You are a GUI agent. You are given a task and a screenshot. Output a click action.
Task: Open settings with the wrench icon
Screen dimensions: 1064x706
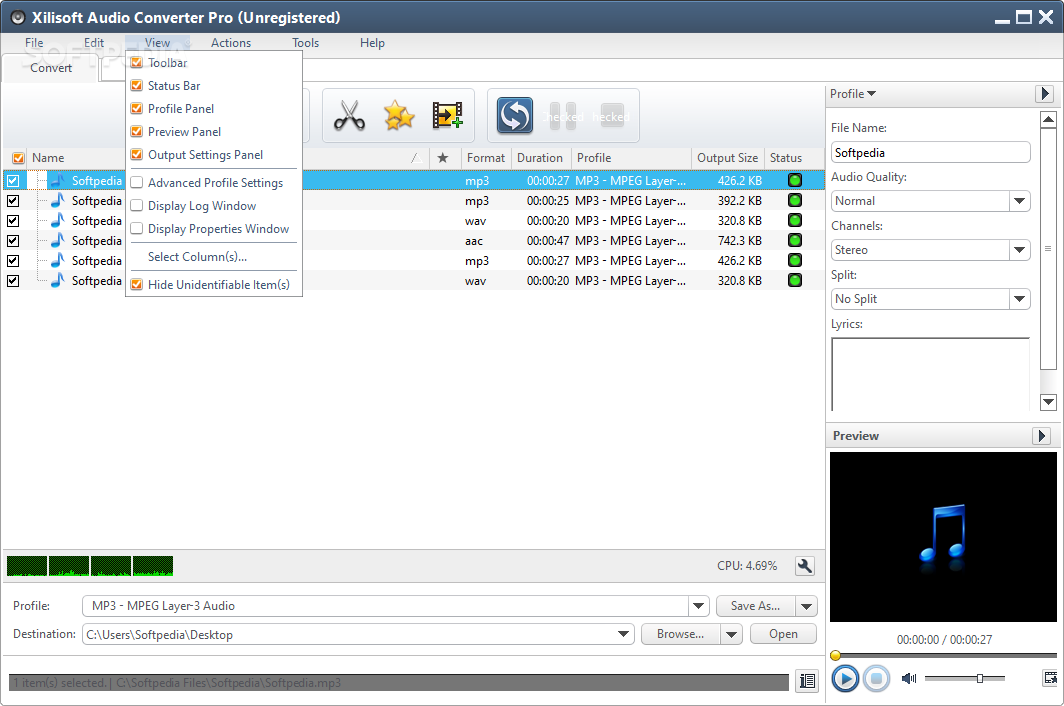[805, 566]
